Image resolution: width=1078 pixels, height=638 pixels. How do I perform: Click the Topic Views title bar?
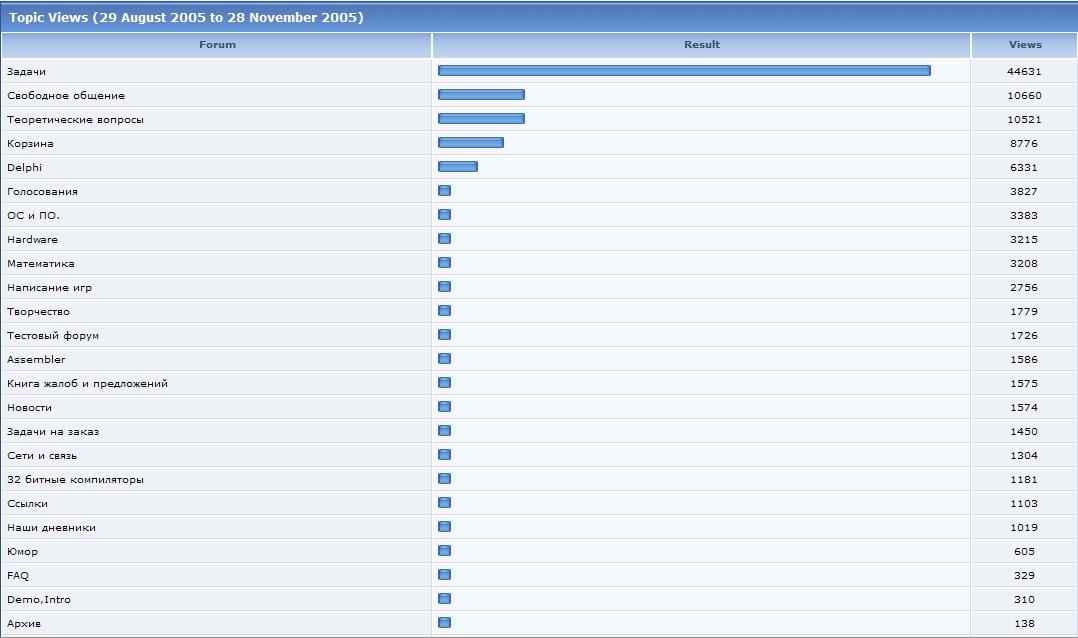186,18
